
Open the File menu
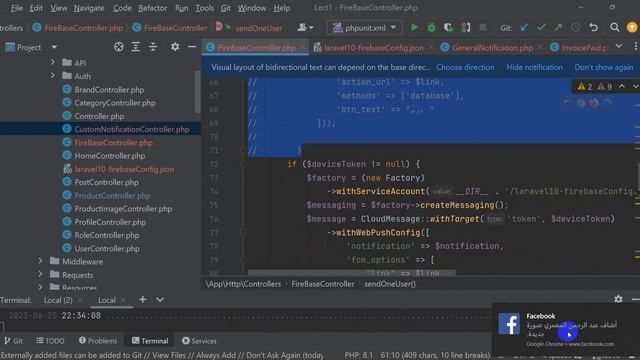[x=17, y=8]
